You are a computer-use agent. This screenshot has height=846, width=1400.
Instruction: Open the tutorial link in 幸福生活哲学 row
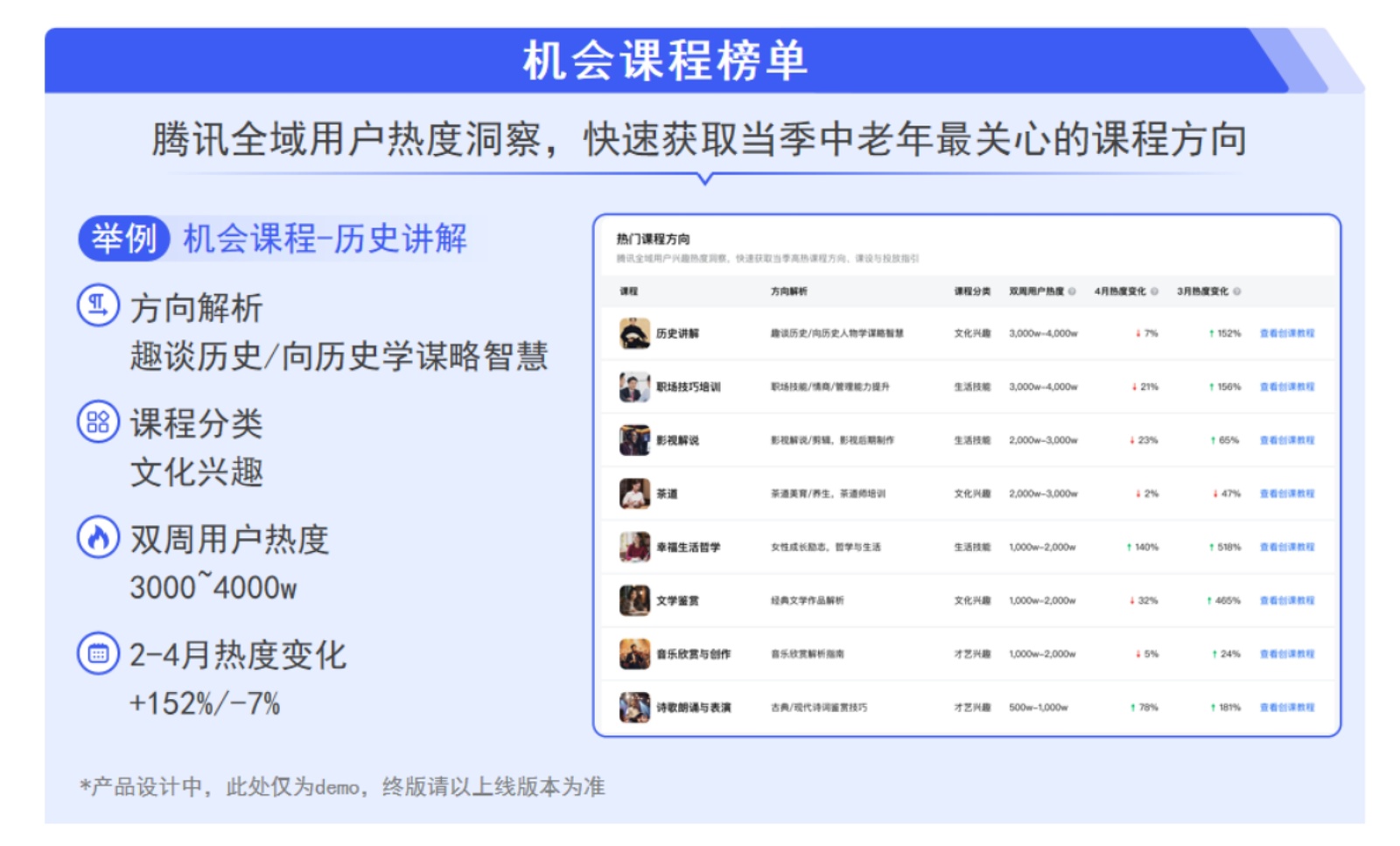(x=1287, y=547)
